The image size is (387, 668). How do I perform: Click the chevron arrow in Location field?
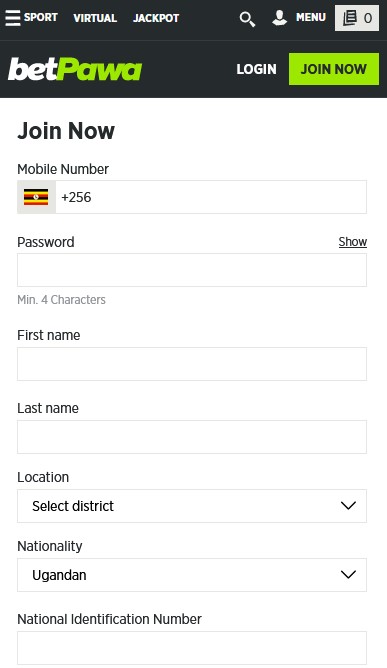[x=348, y=506]
